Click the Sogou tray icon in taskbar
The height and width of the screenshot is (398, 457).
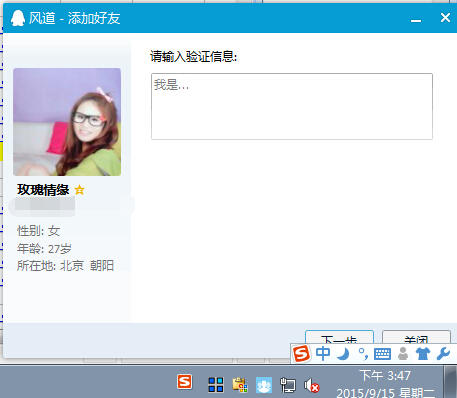pyautogui.click(x=185, y=382)
